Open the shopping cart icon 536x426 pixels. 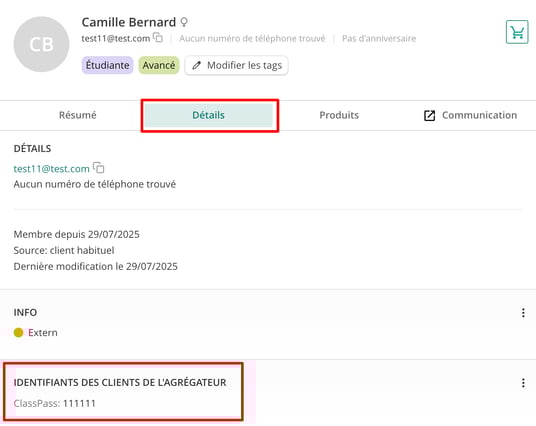pyautogui.click(x=517, y=32)
